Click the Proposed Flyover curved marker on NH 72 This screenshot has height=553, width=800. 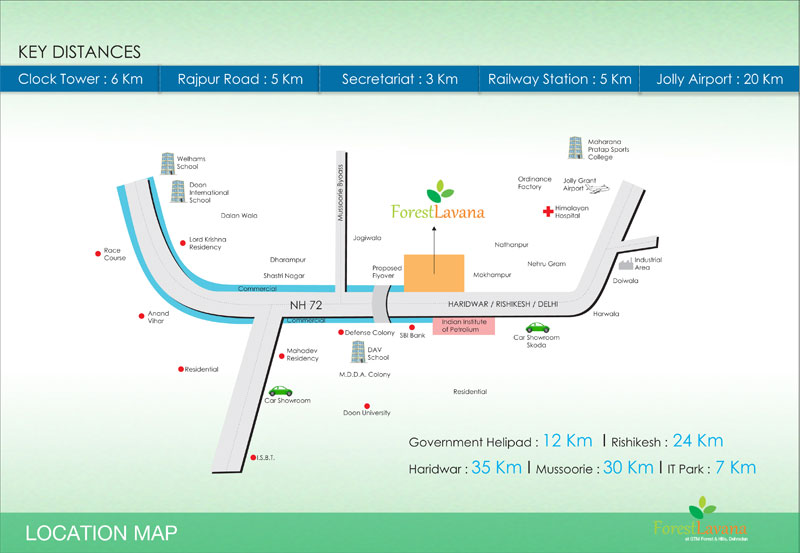pos(381,304)
